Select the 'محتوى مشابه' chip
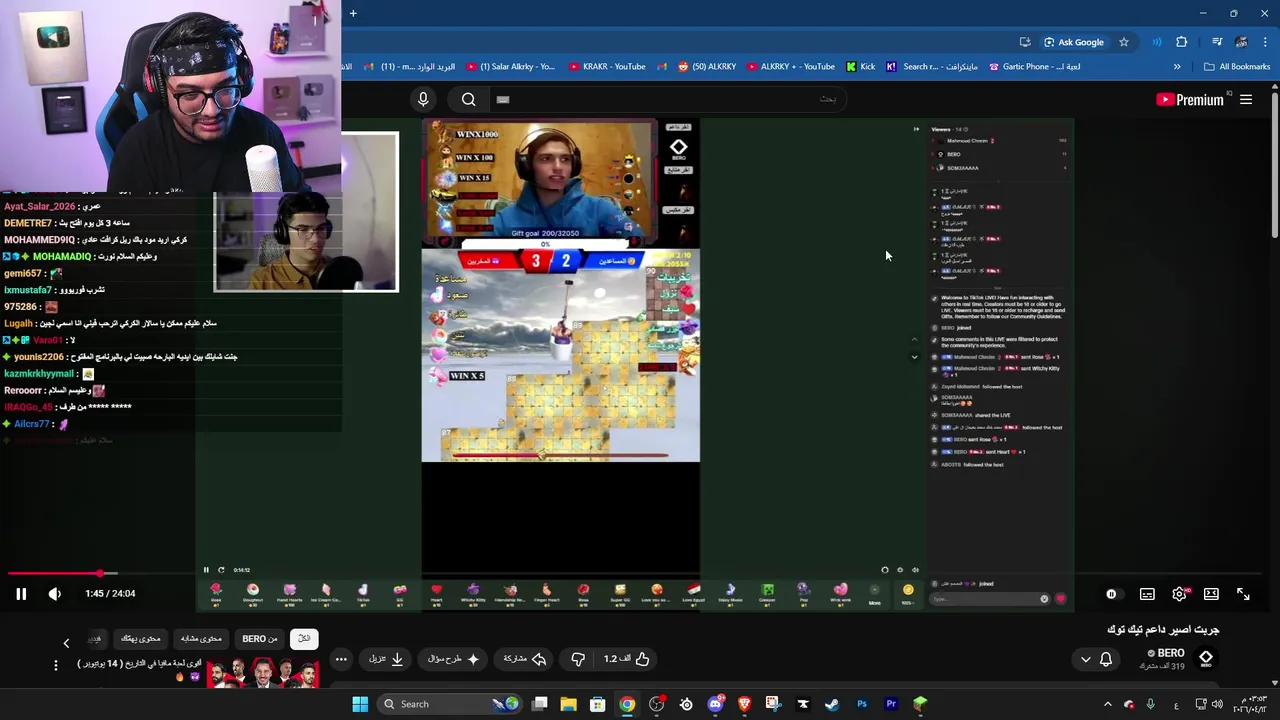1280x720 pixels. 201,639
